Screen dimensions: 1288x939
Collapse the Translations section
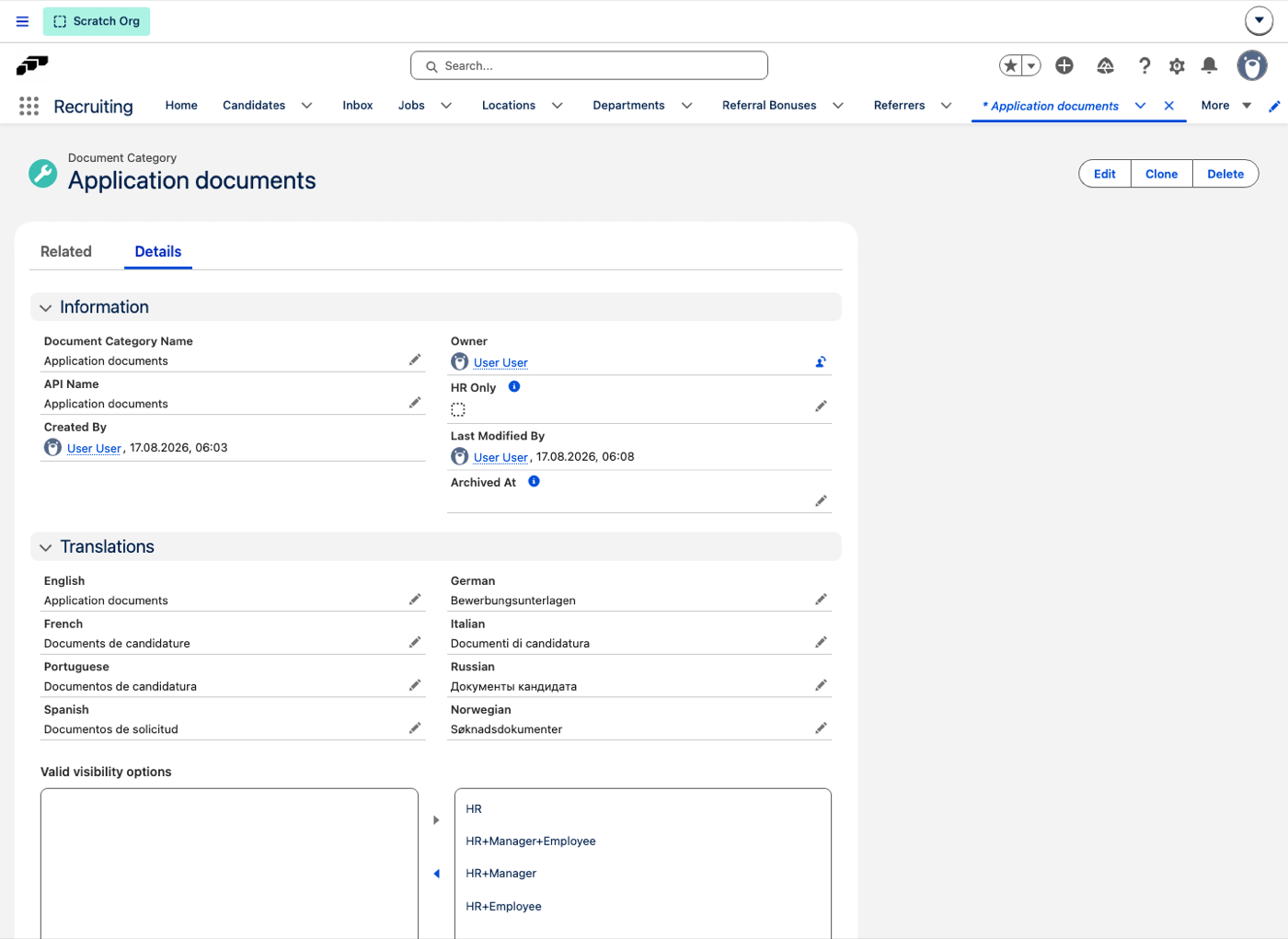click(46, 547)
